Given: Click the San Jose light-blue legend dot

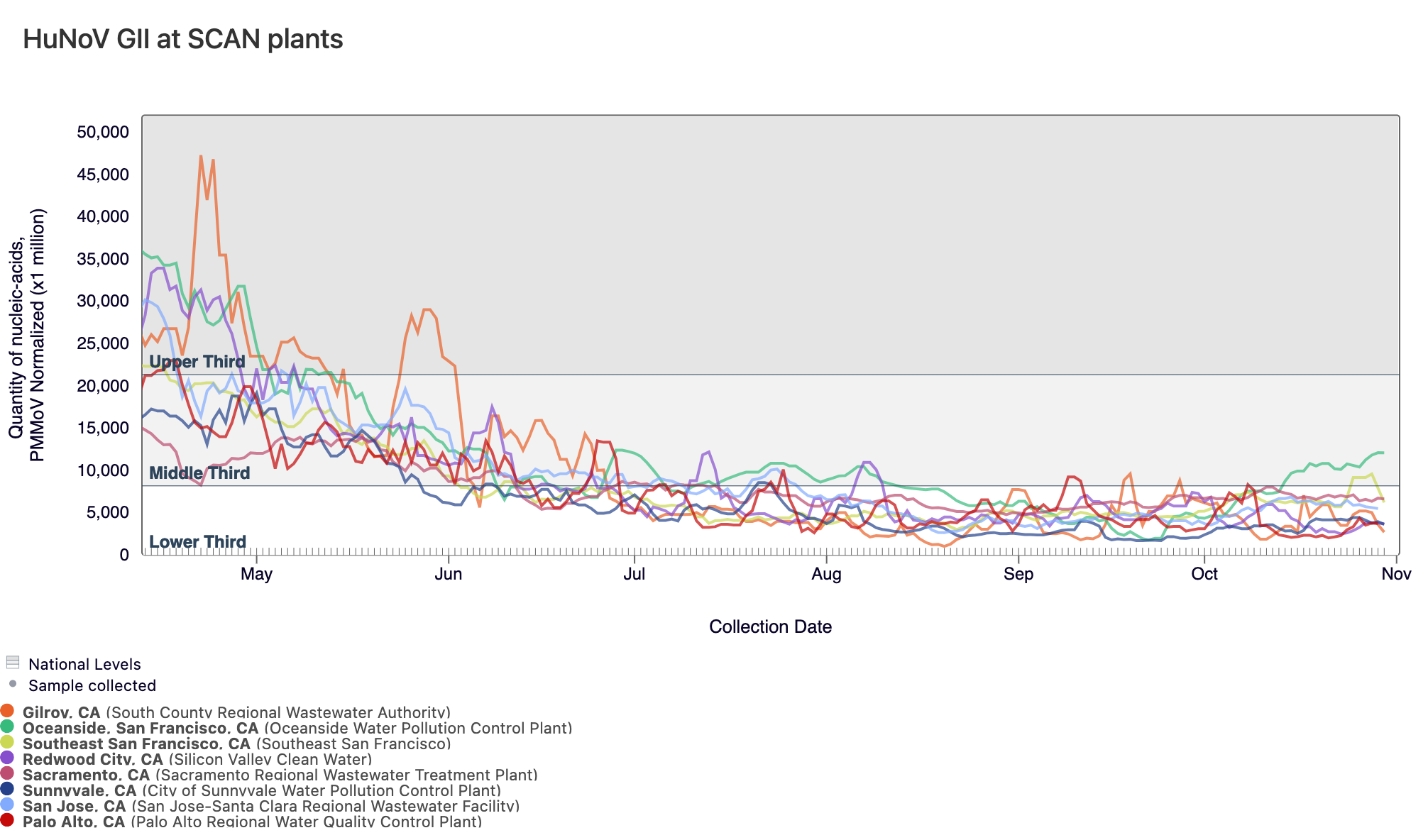Looking at the screenshot, I should pyautogui.click(x=7, y=805).
